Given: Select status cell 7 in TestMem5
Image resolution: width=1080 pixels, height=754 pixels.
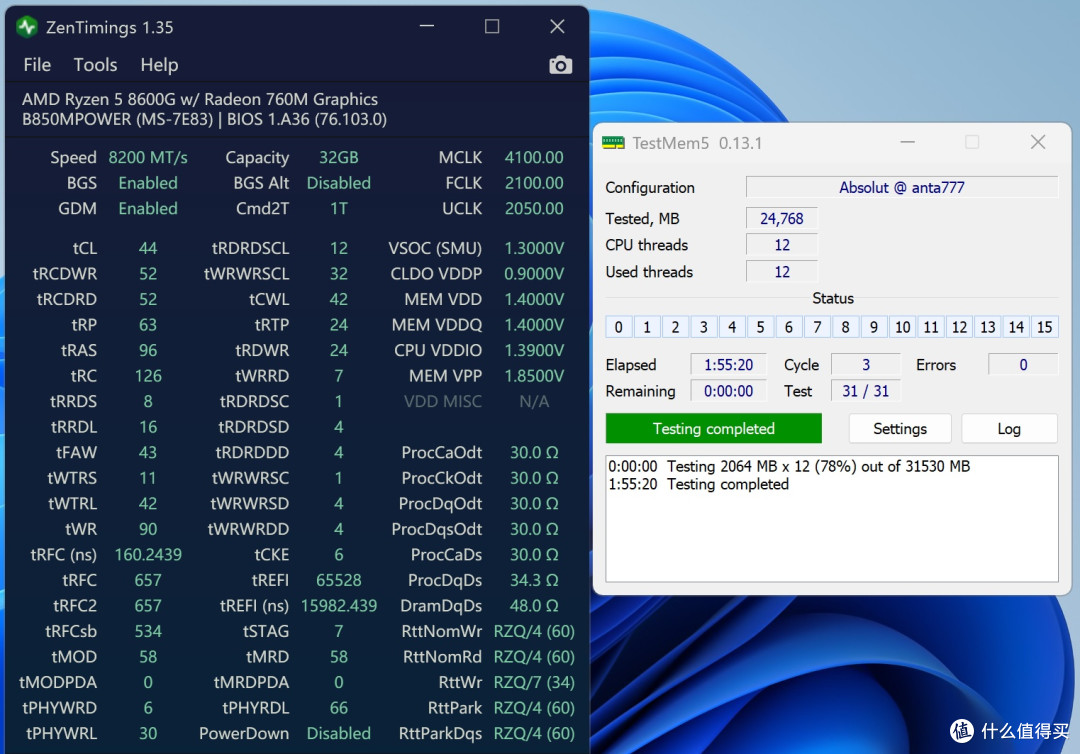Looking at the screenshot, I should pos(817,327).
